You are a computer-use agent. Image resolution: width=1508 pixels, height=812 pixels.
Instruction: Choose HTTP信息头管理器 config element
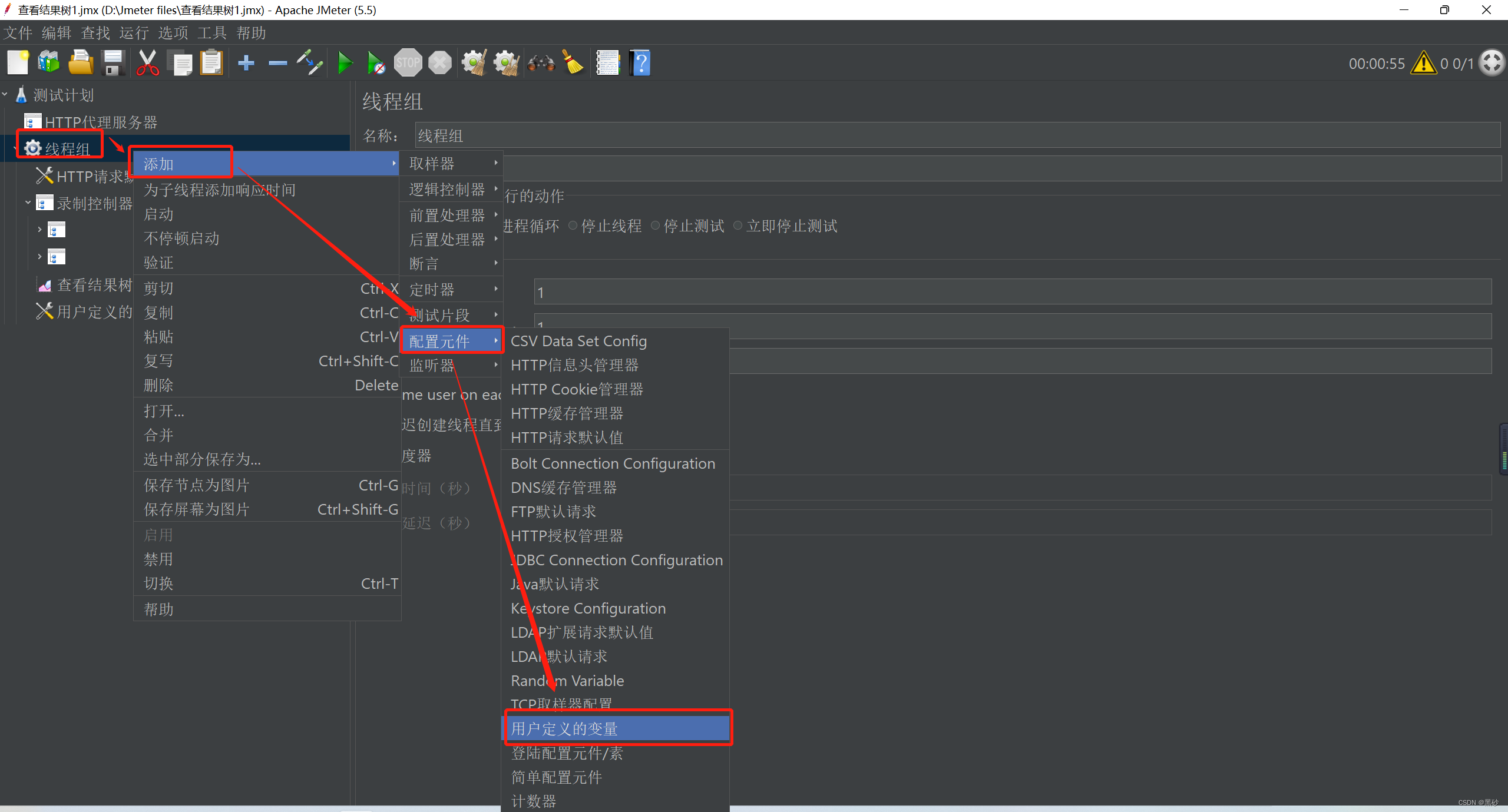tap(616, 365)
